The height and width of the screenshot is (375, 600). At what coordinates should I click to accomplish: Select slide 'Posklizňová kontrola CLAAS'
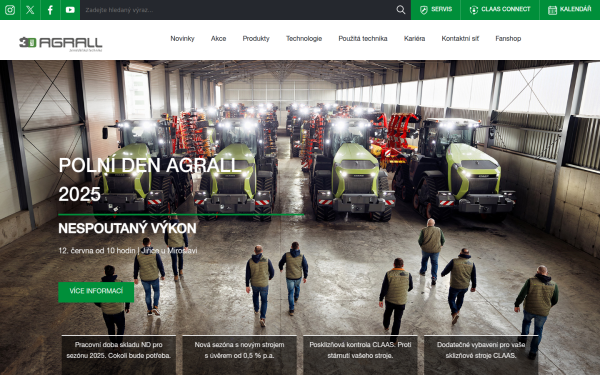pos(360,355)
